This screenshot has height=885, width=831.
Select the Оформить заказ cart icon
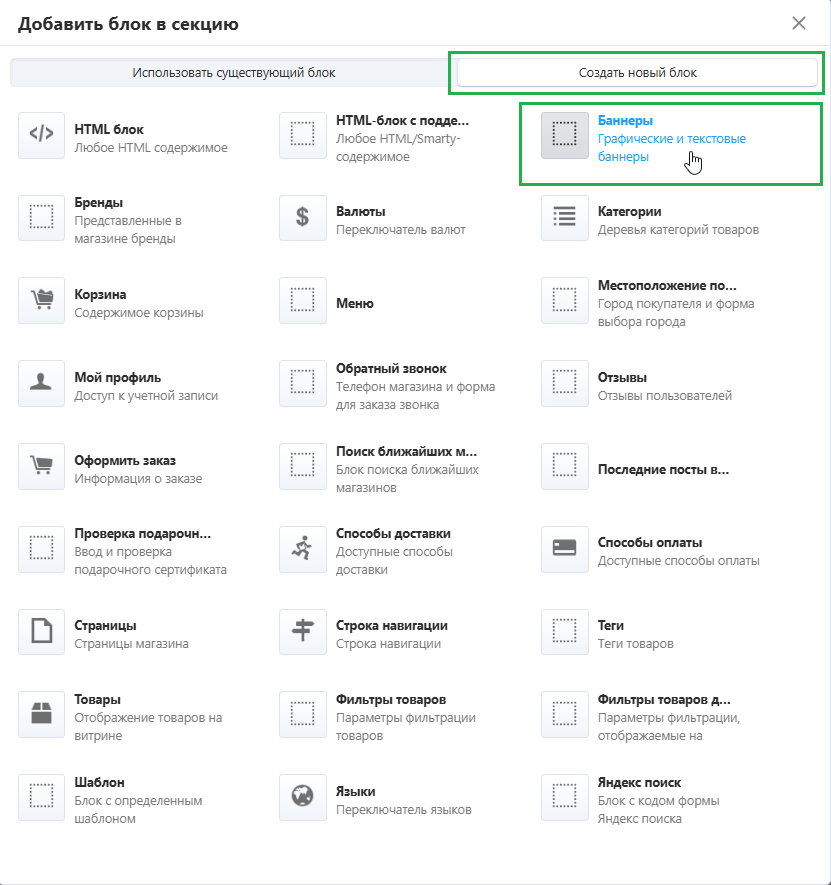point(41,467)
